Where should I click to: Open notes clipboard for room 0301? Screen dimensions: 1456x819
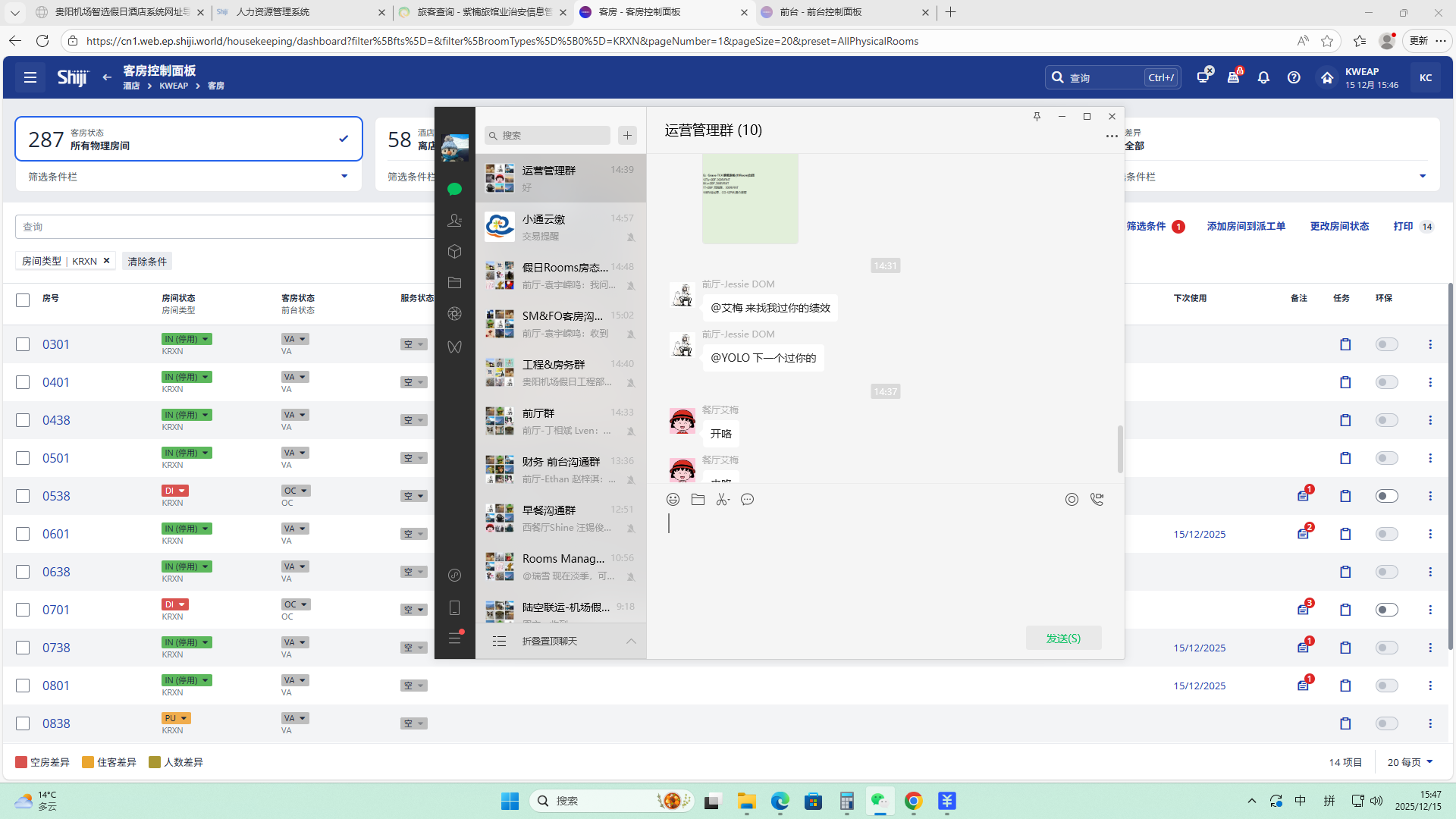point(1345,344)
